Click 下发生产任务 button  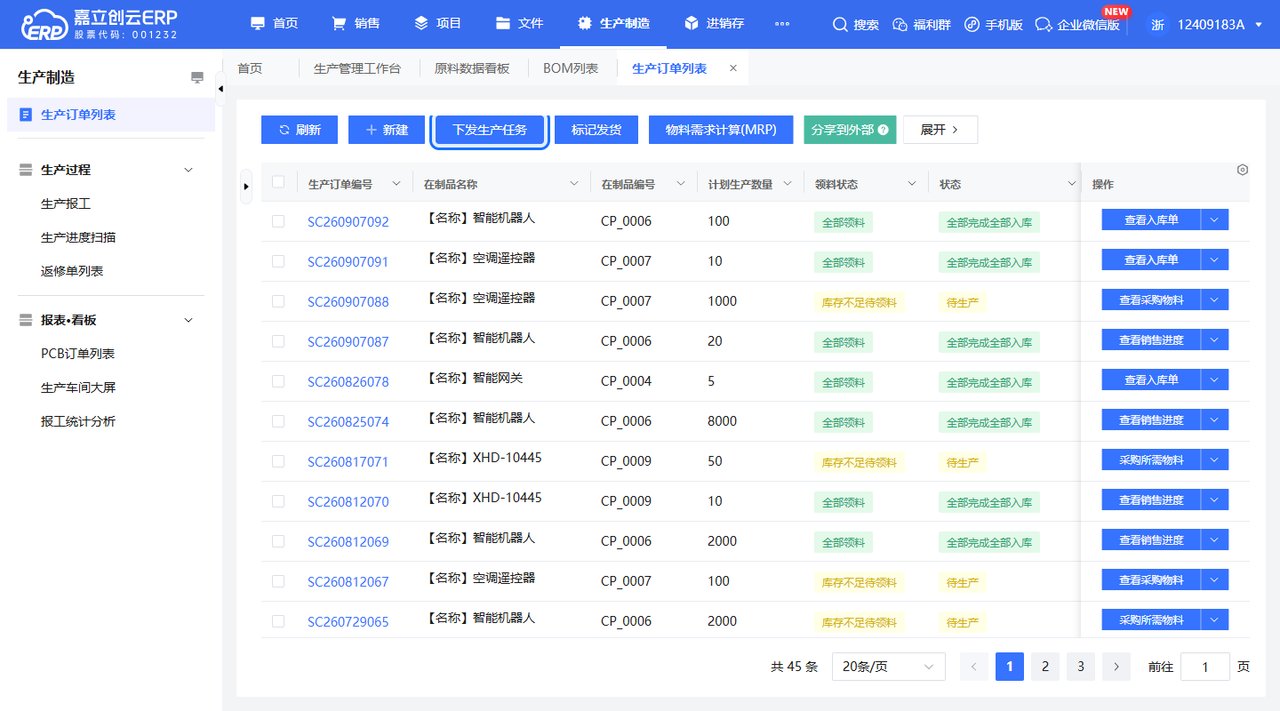pyautogui.click(x=490, y=130)
